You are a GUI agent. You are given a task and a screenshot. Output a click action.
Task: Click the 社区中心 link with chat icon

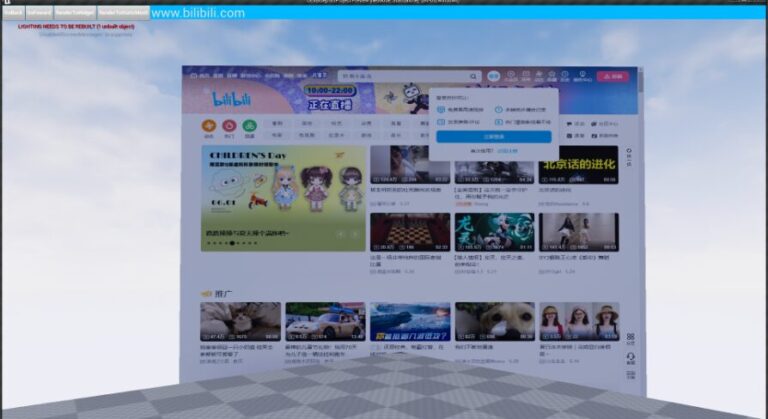click(604, 124)
